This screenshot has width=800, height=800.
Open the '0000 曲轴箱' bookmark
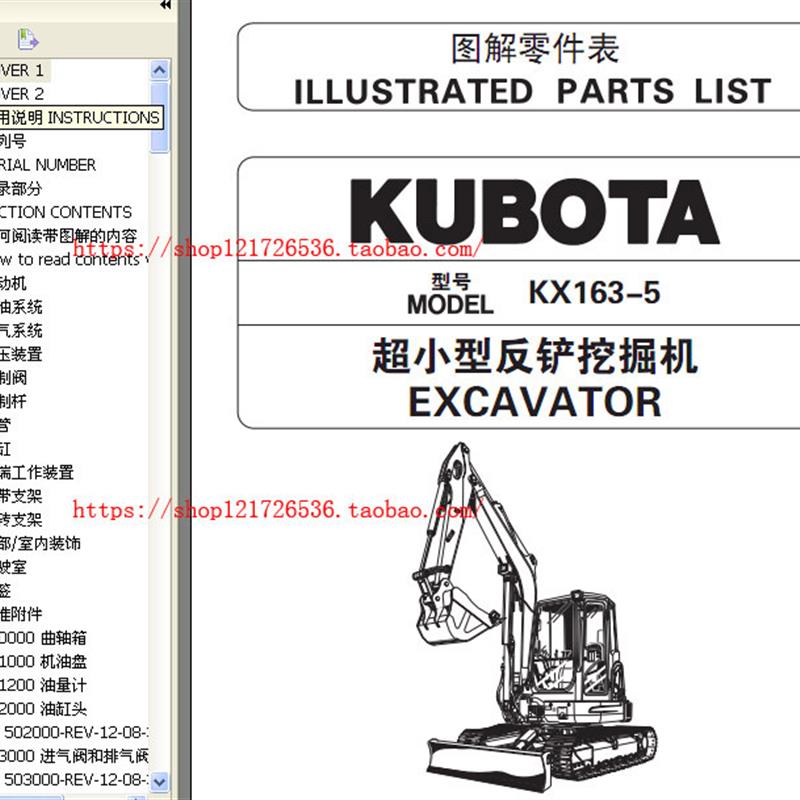(43, 638)
